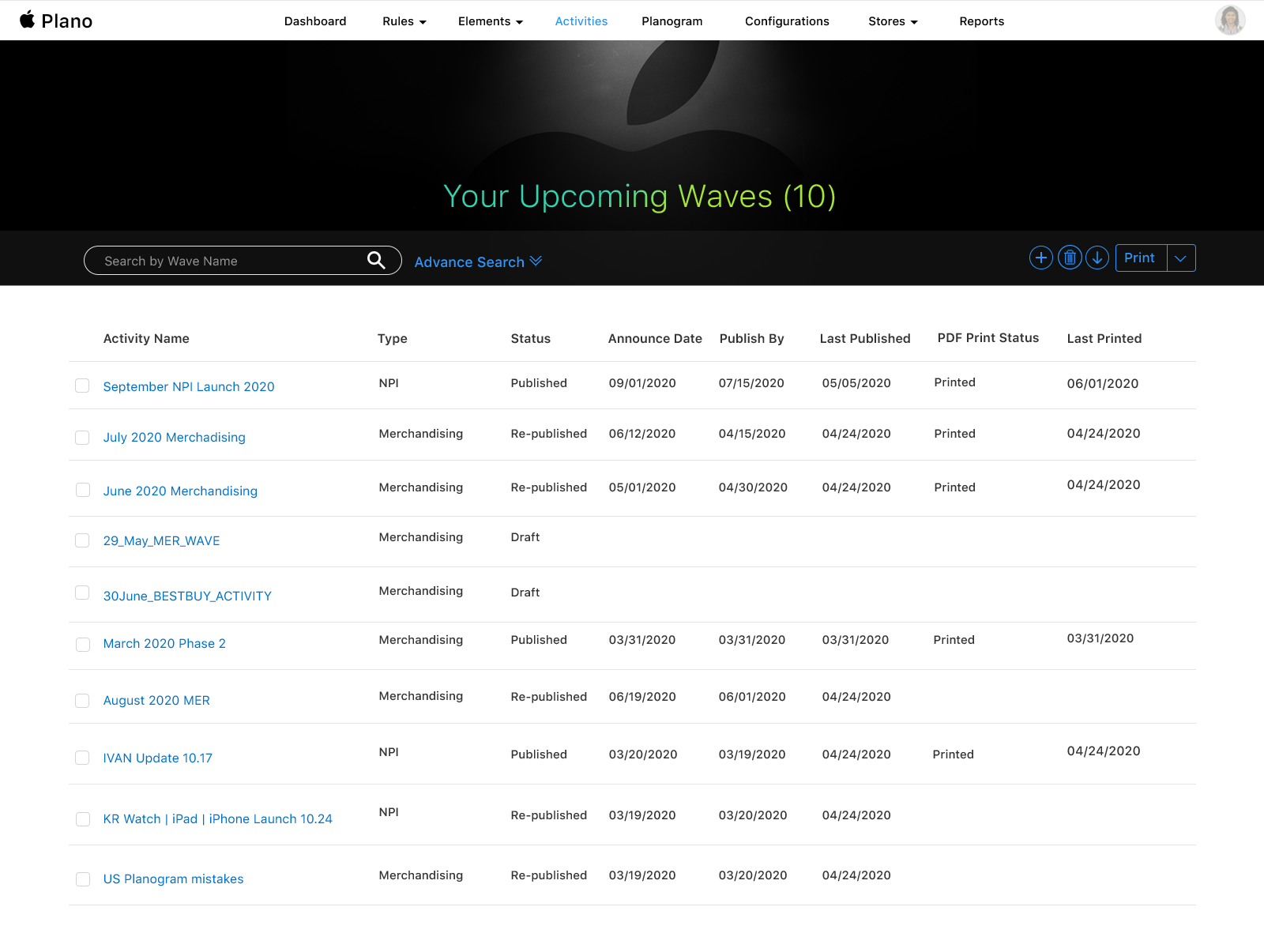Image resolution: width=1264 pixels, height=952 pixels.
Task: Expand Advance Search options
Action: coord(478,262)
